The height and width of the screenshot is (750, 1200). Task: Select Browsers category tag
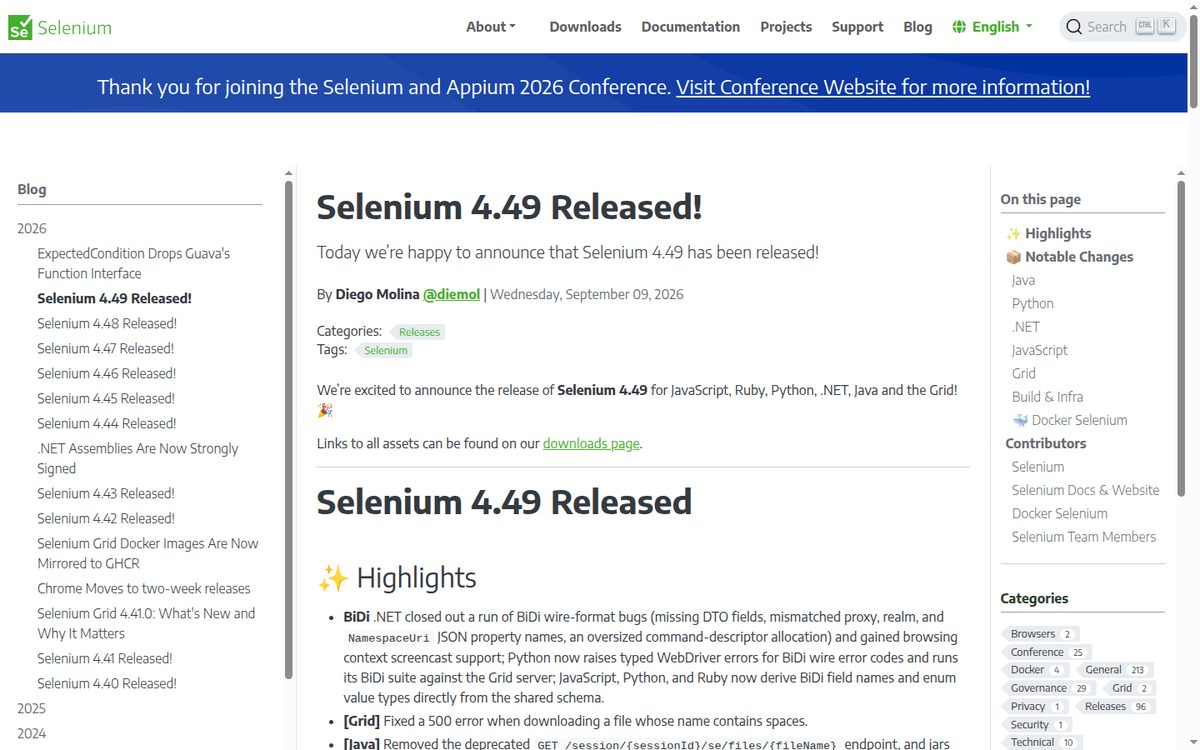coord(1039,634)
